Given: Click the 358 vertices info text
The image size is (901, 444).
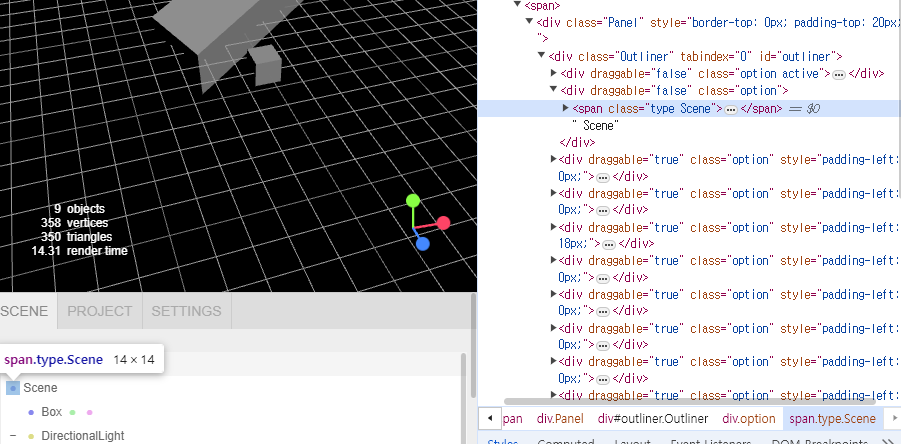Looking at the screenshot, I should coord(74,223).
